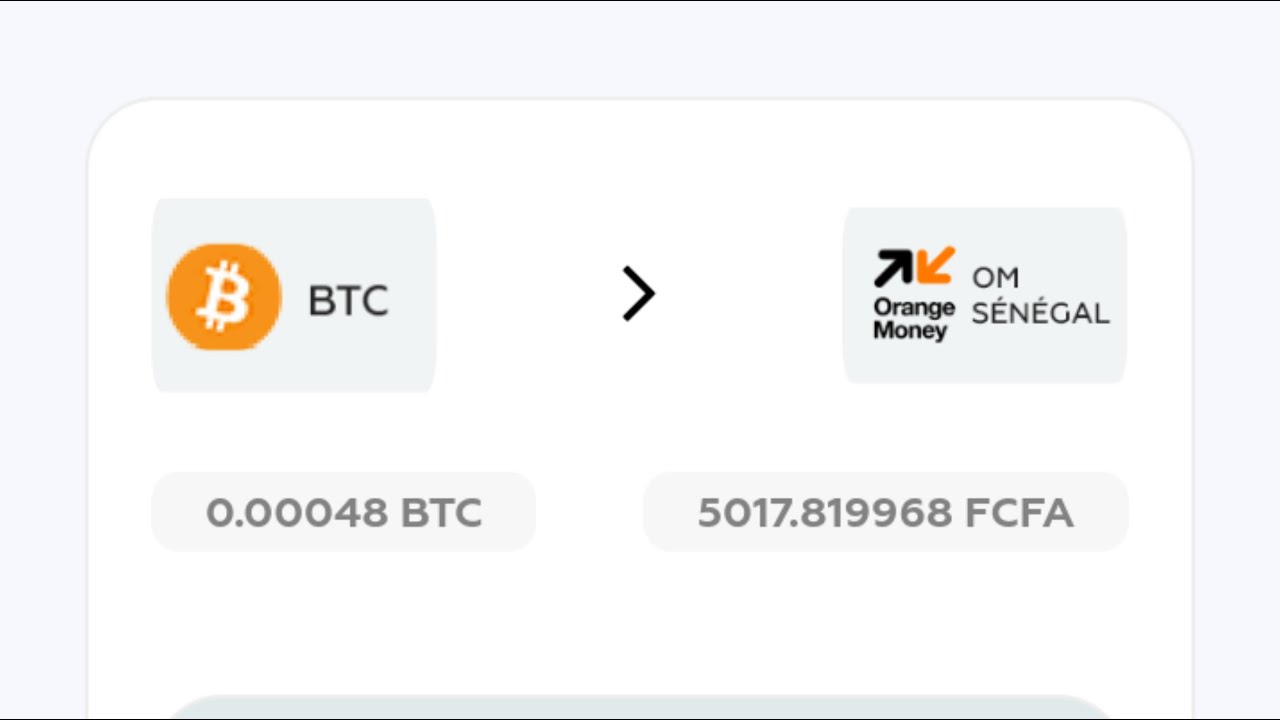Screen dimensions: 1280x720
Task: Expand the BTC currency dropdown card
Action: pos(293,294)
